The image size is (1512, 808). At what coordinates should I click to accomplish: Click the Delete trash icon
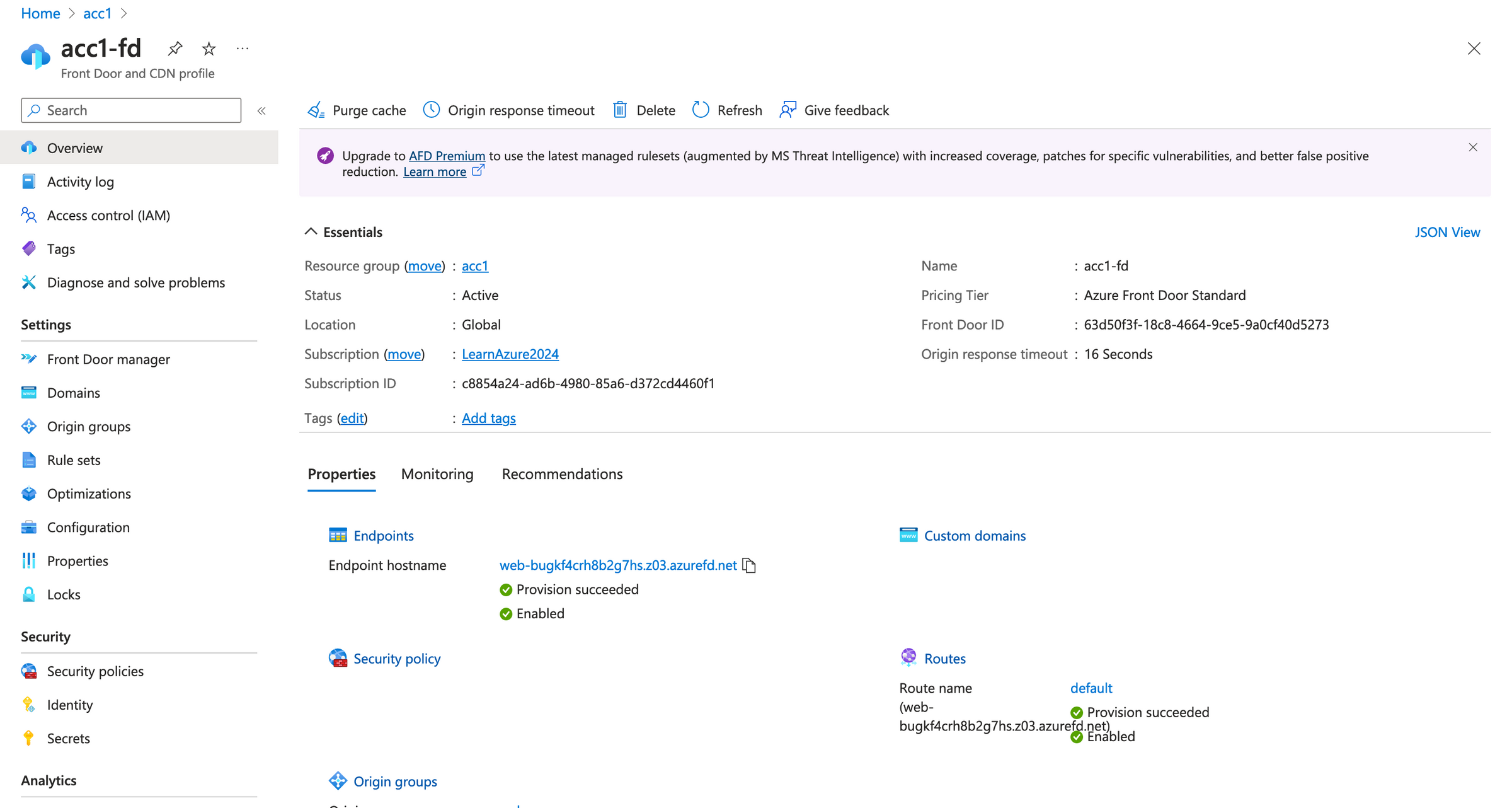point(621,110)
